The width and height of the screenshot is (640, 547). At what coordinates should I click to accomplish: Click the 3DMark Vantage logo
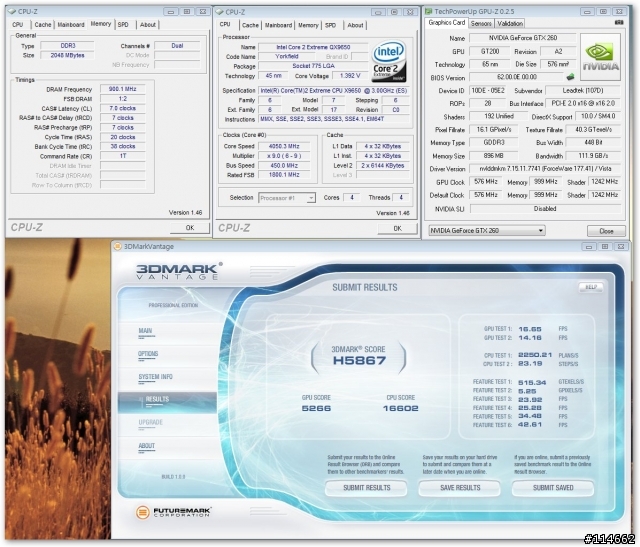pos(179,271)
